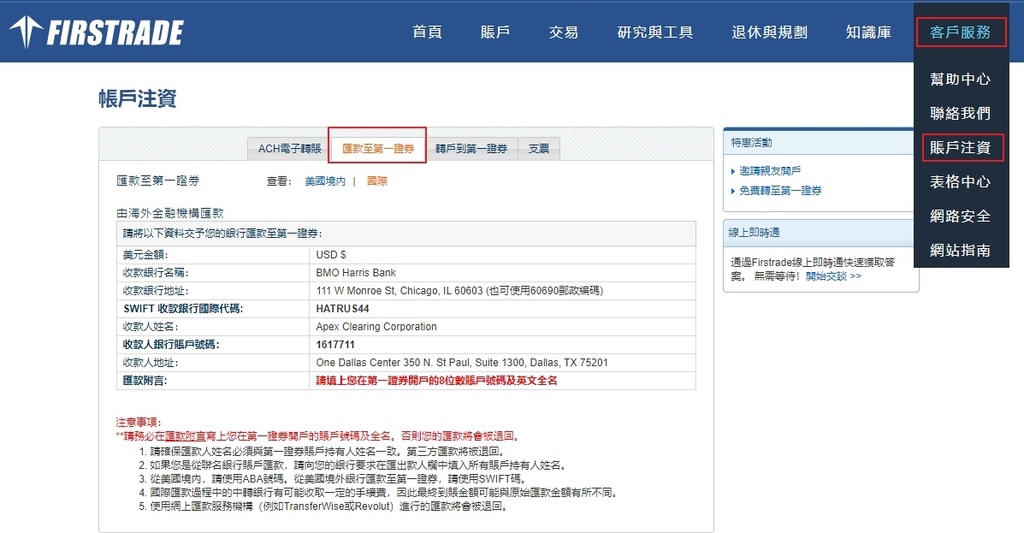Viewport: 1024px width, 533px height.
Task: Open the 首頁 menu
Action: pyautogui.click(x=427, y=32)
